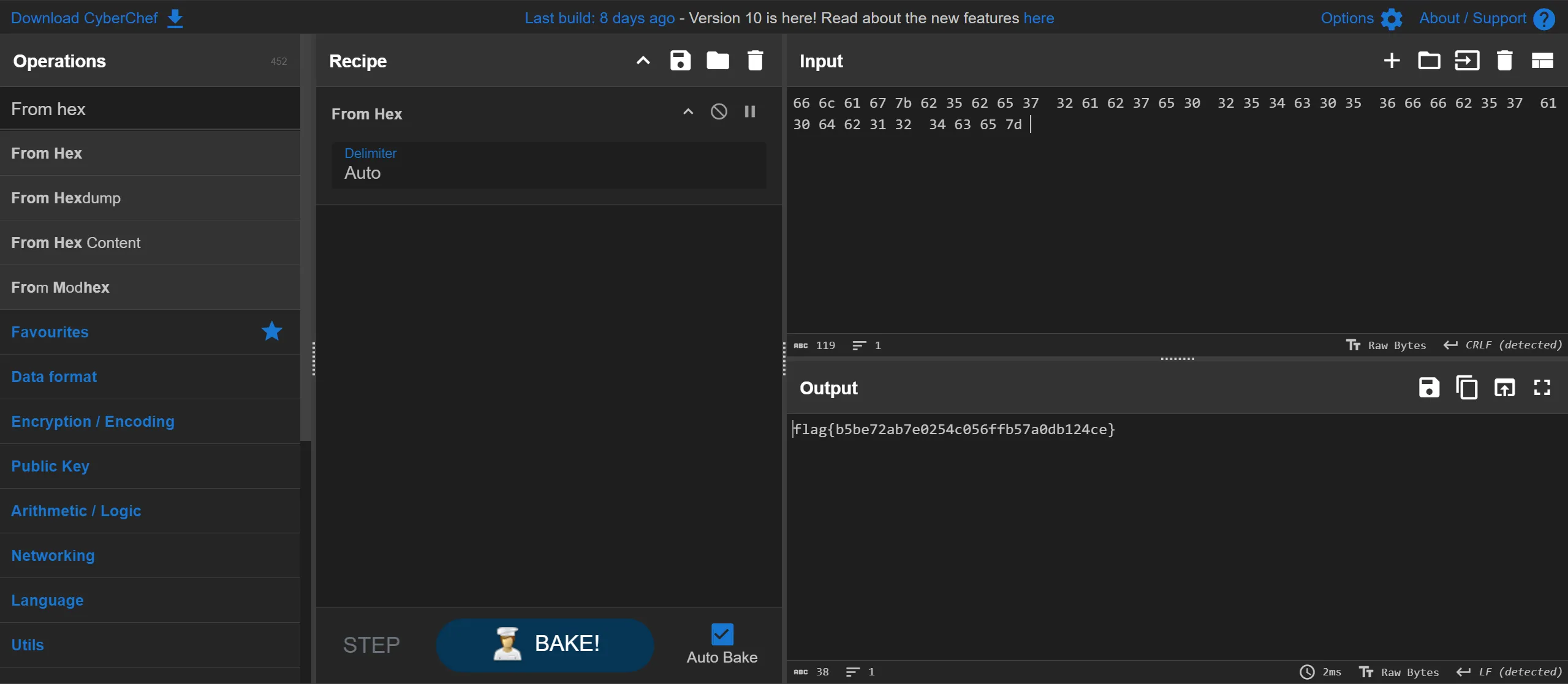Viewport: 1568px width, 684px height.
Task: Click the Save recipe icon
Action: tap(680, 61)
